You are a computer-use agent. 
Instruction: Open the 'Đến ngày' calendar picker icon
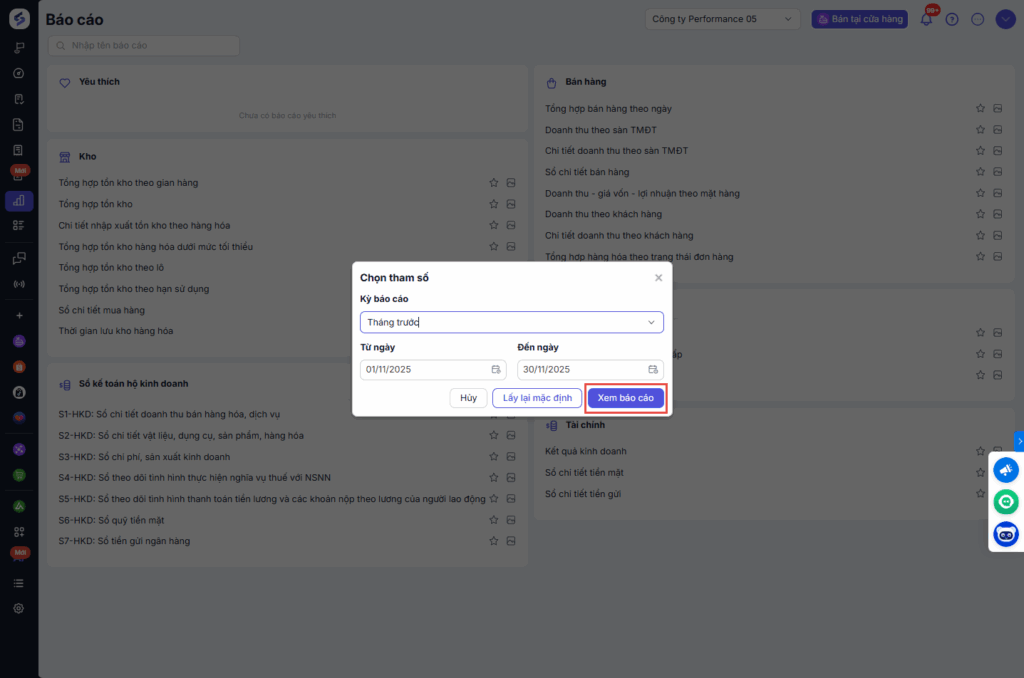click(x=653, y=369)
